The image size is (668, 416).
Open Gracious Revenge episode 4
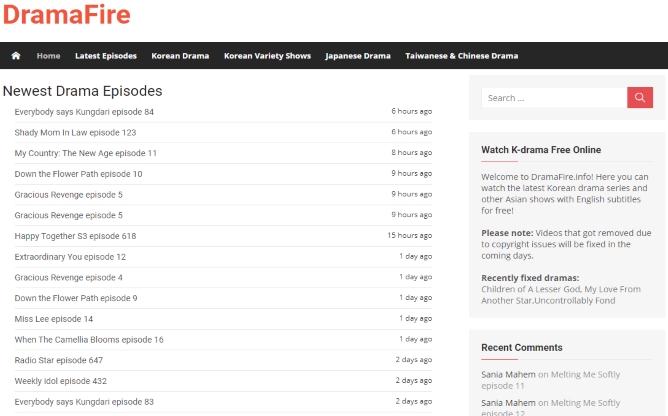point(69,277)
